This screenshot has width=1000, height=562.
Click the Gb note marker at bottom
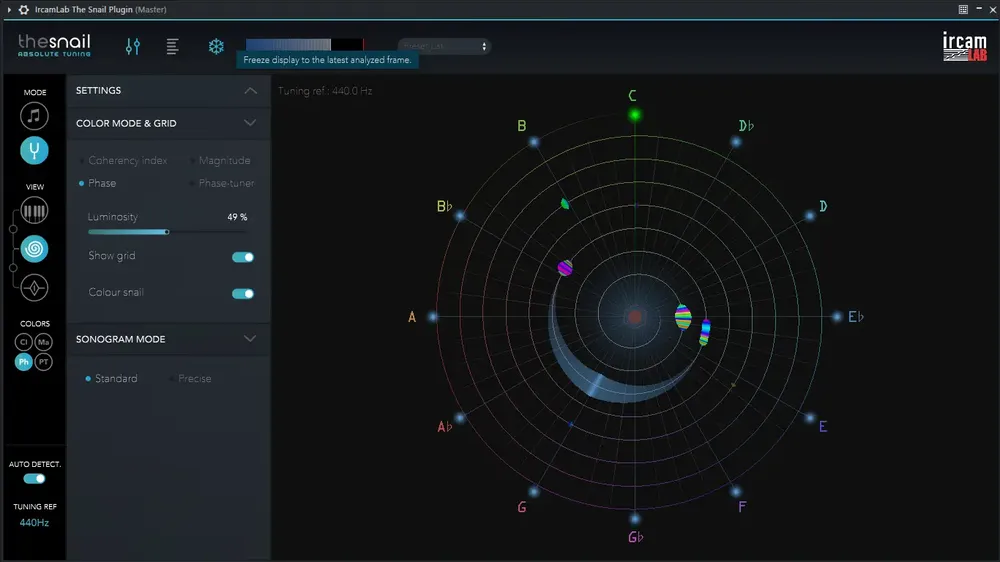coord(635,519)
